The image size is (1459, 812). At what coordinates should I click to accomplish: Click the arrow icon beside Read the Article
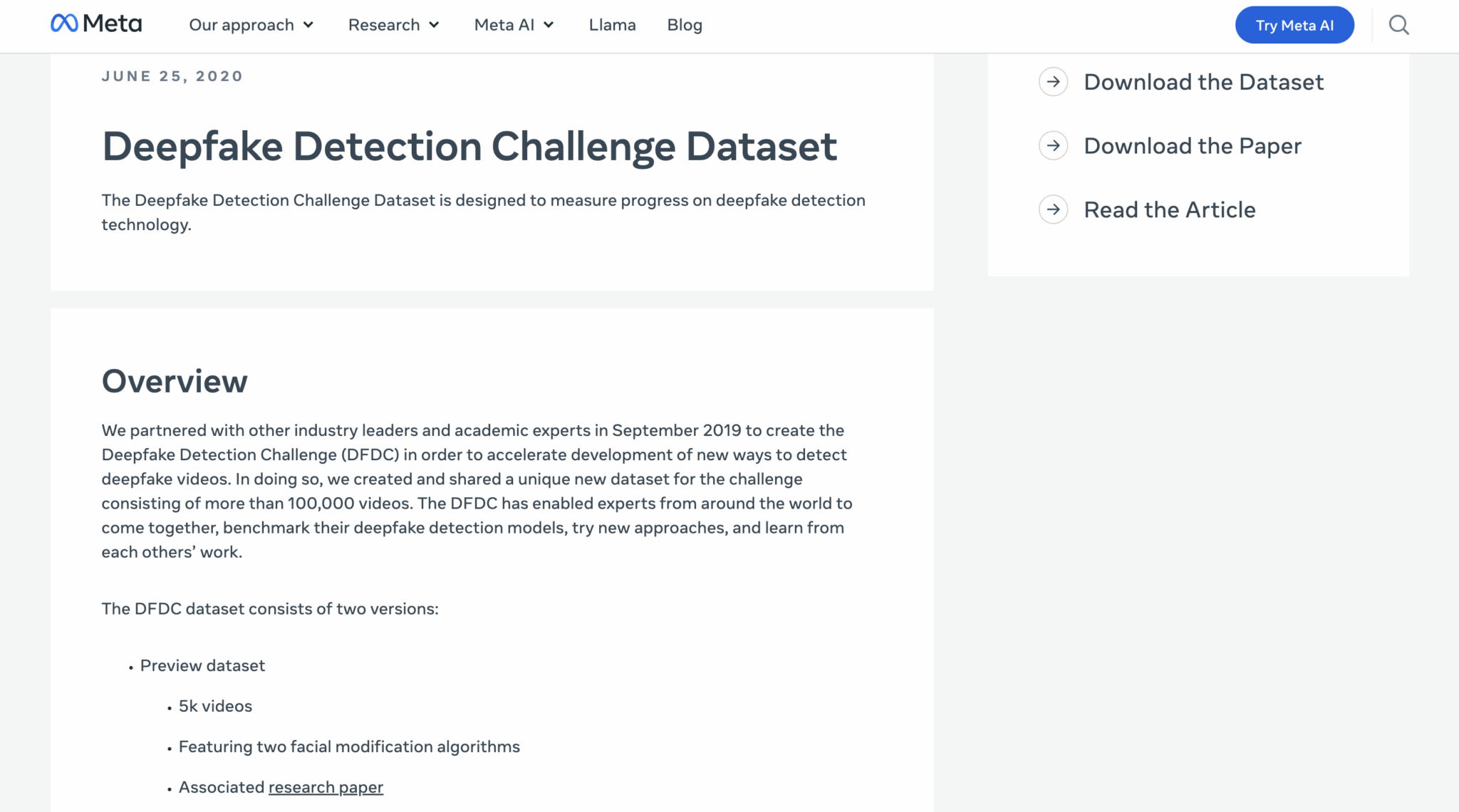(x=1052, y=209)
